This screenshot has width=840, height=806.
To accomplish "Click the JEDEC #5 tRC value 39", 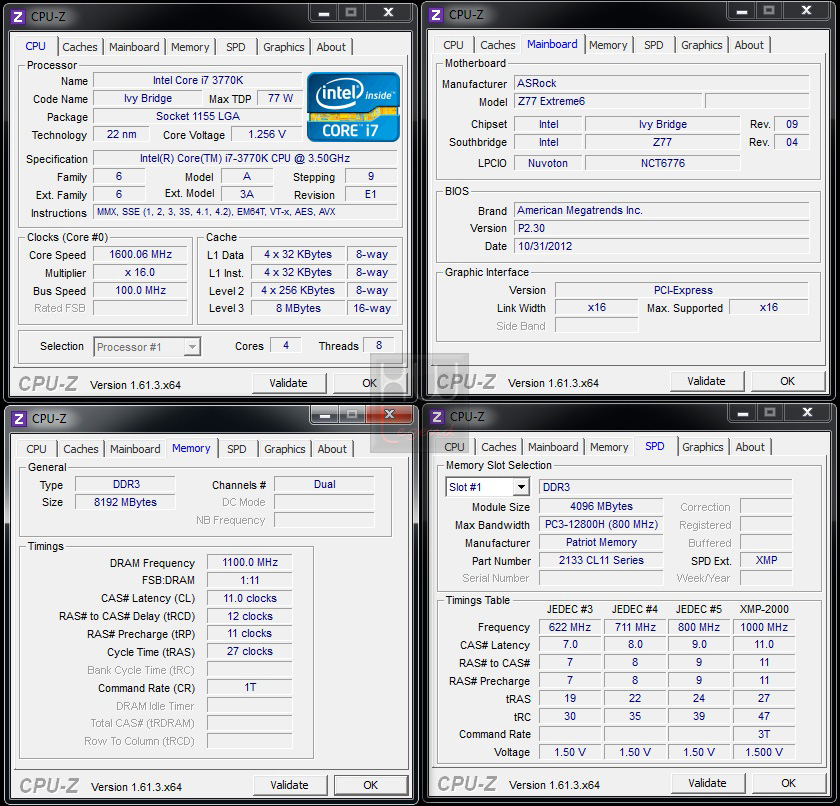I will click(699, 717).
